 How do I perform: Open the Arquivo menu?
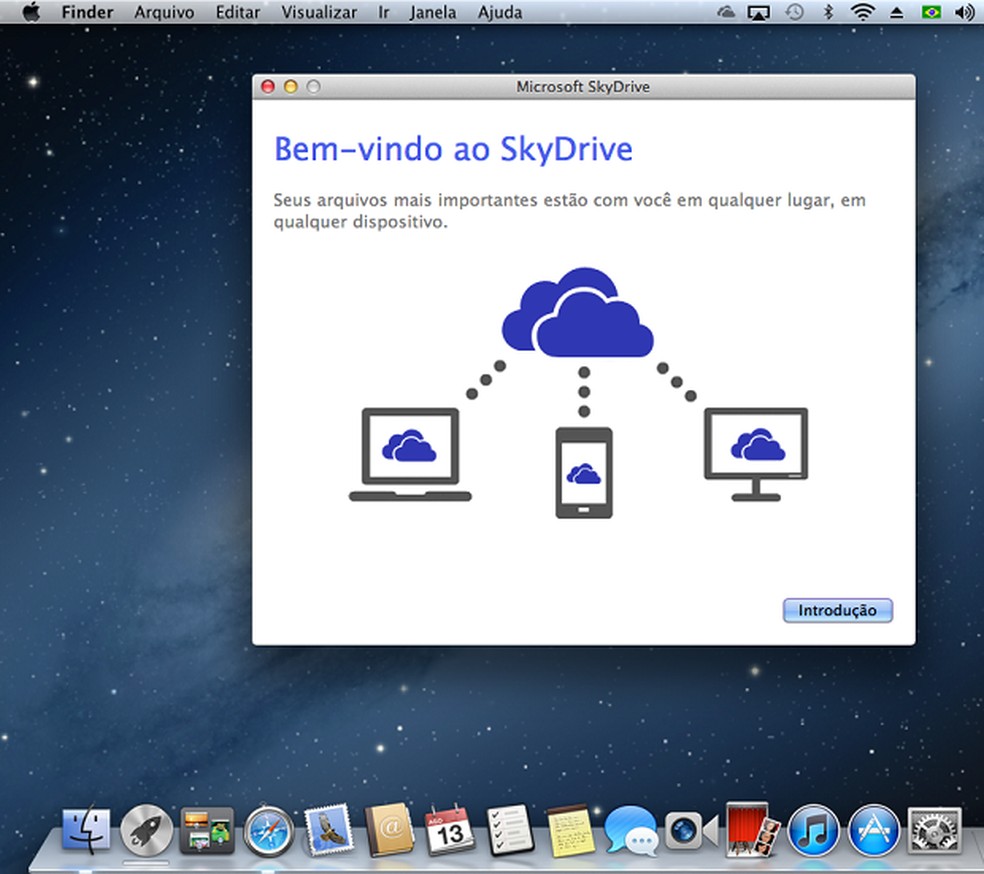pos(164,12)
